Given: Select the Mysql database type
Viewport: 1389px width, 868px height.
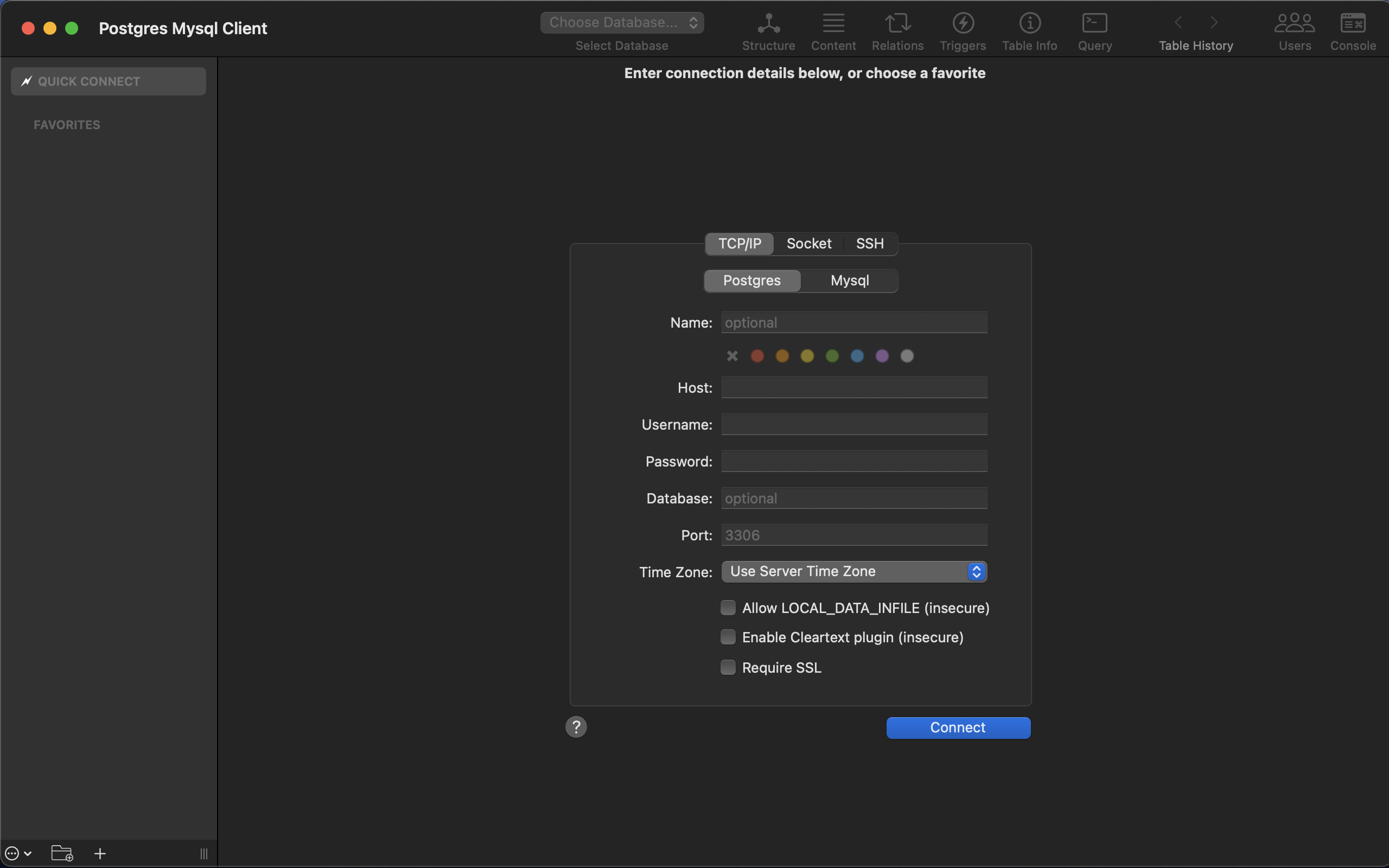Looking at the screenshot, I should point(850,280).
